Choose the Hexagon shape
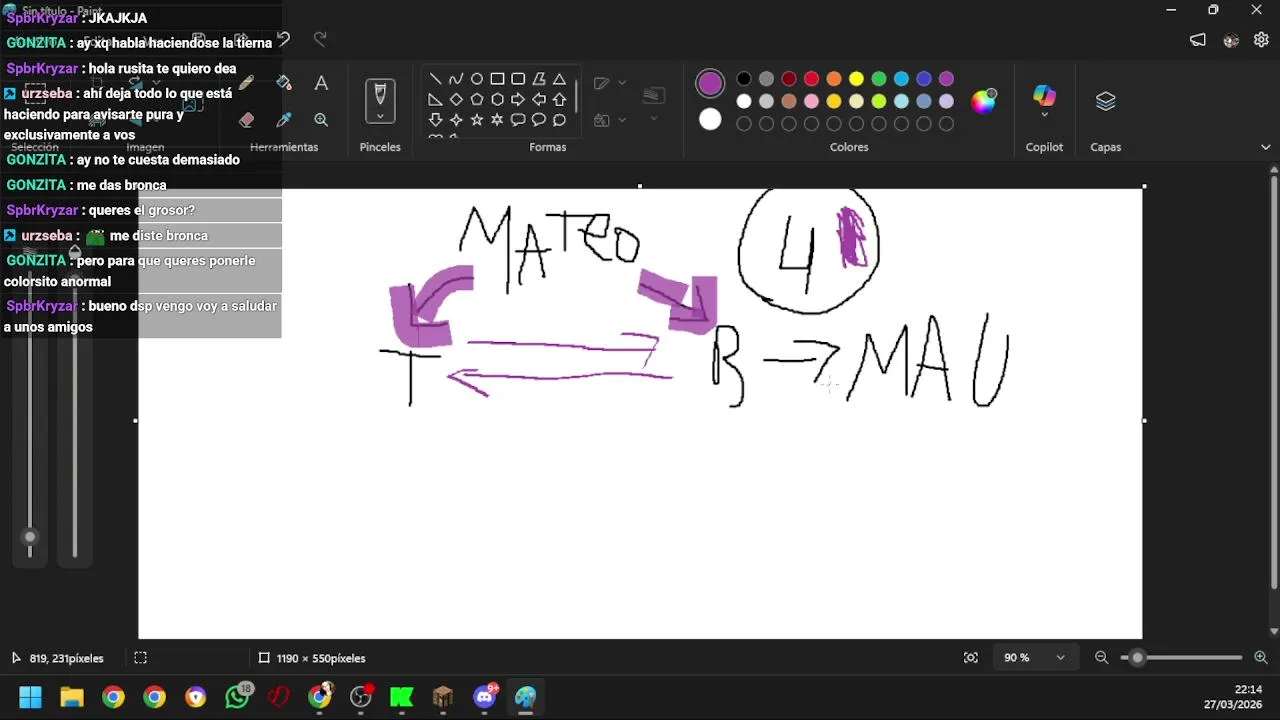Viewport: 1280px width, 720px height. (497, 99)
